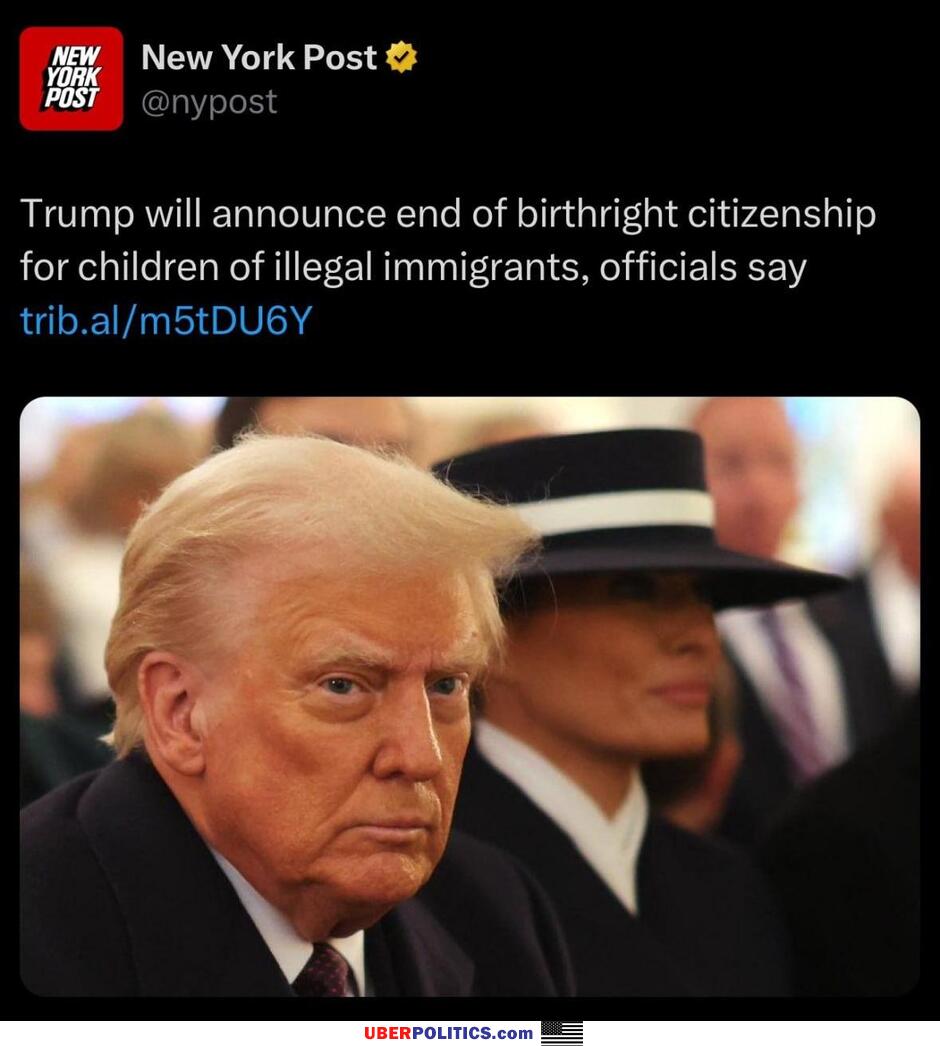Follow the trib.al/m5tDU6Y link
940x1046 pixels.
[x=166, y=320]
